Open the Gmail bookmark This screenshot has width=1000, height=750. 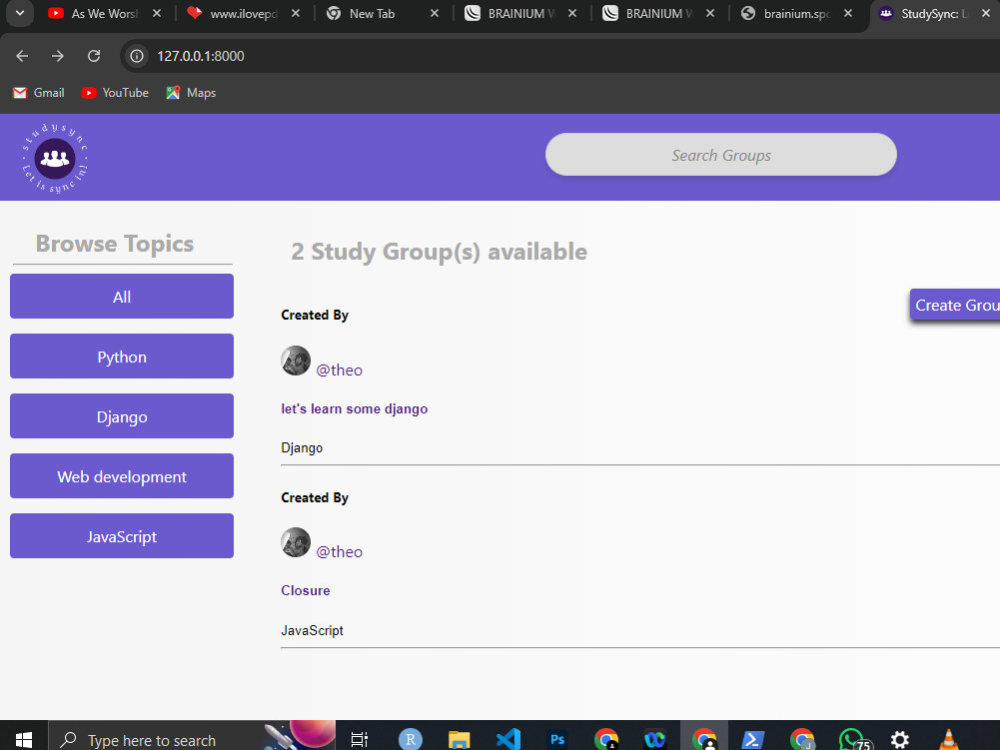pyautogui.click(x=39, y=93)
